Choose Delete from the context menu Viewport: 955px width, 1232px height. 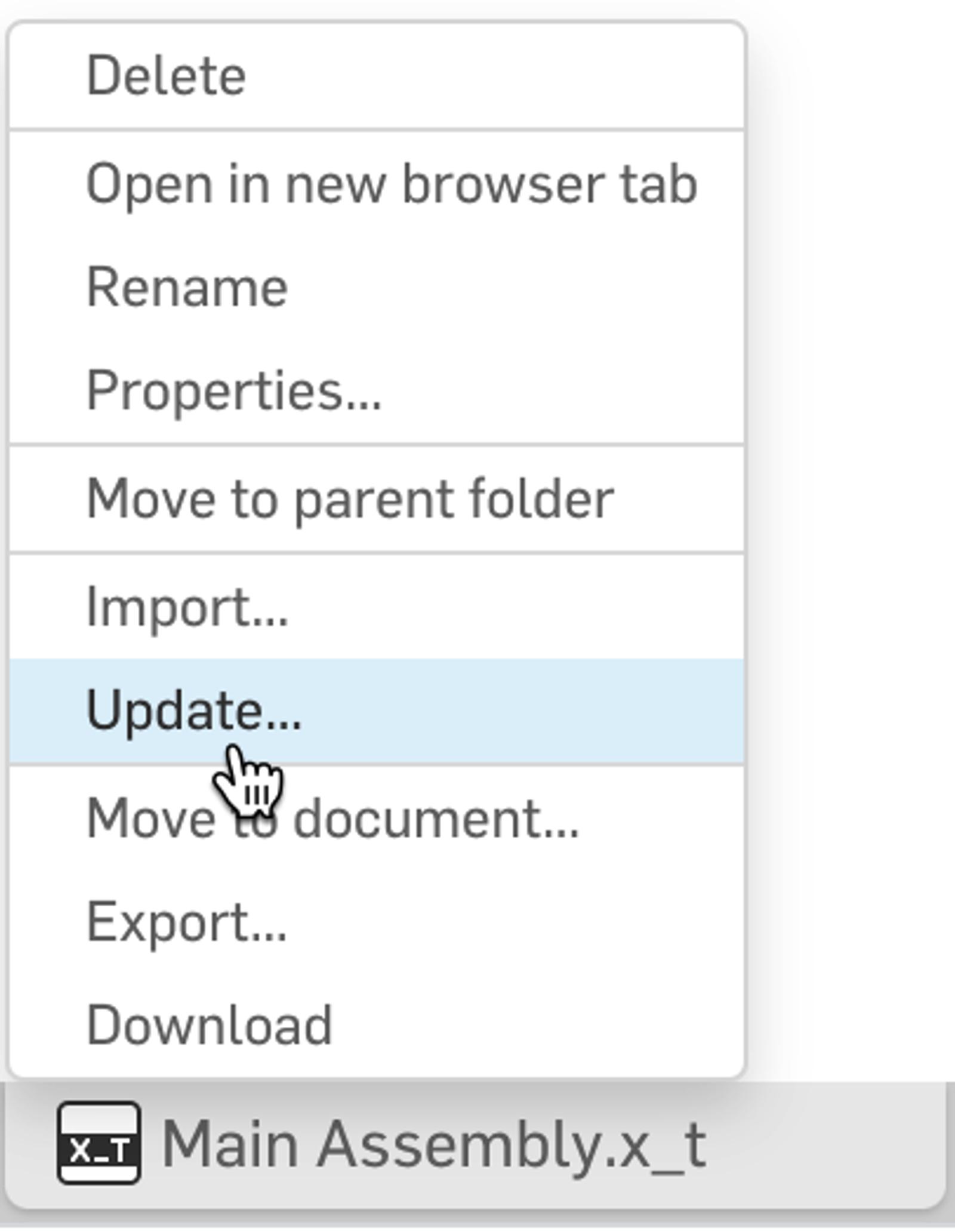pyautogui.click(x=167, y=76)
